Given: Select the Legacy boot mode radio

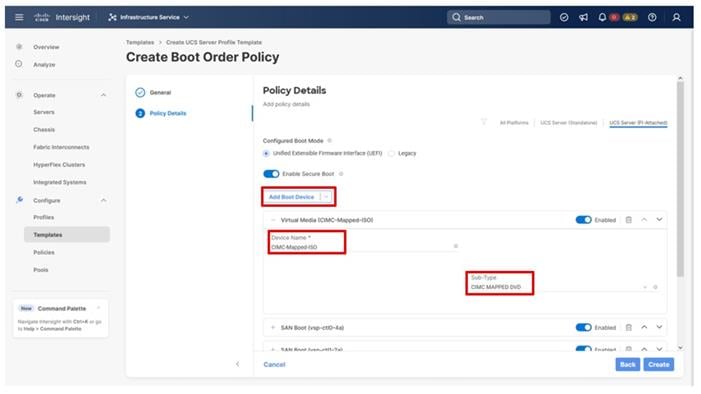Looking at the screenshot, I should click(391, 153).
